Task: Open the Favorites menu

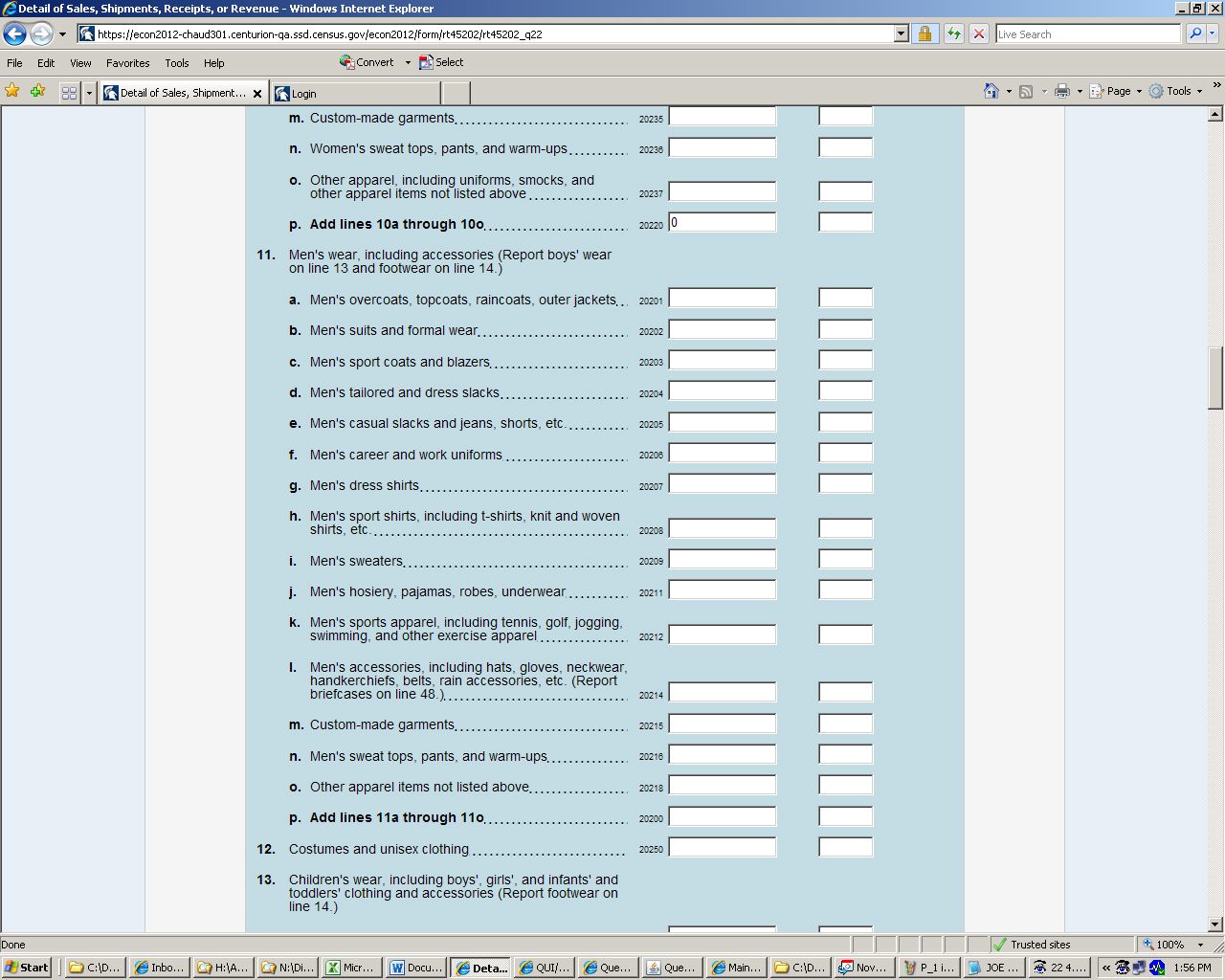Action: tap(127, 63)
